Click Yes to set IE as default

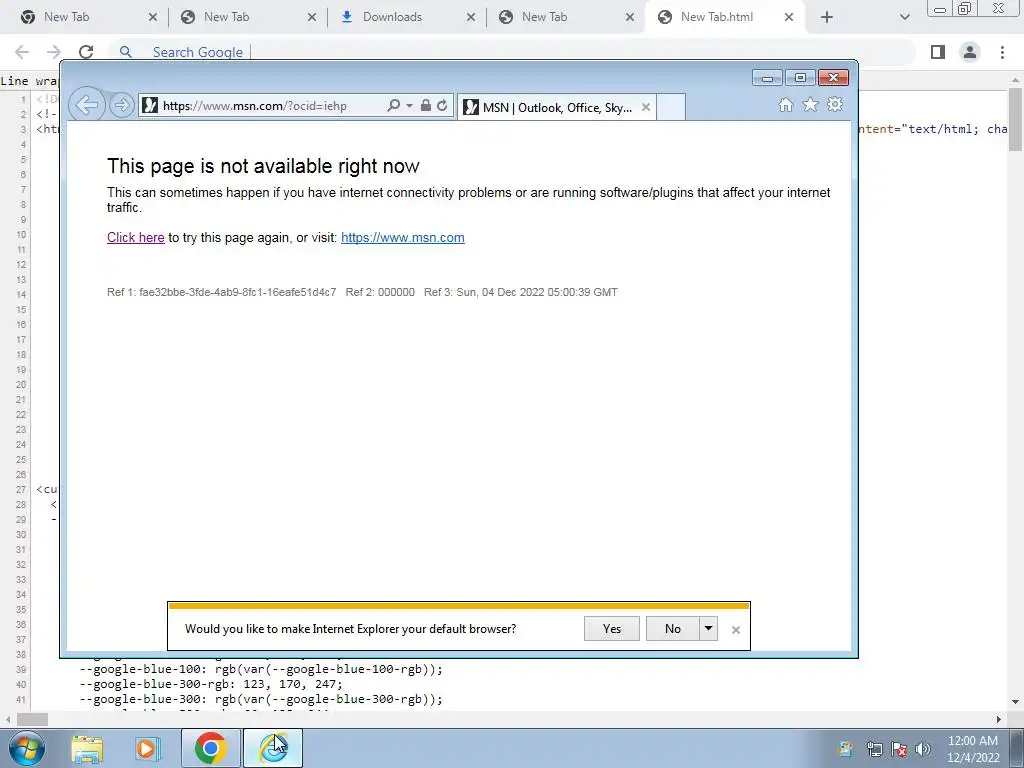612,629
